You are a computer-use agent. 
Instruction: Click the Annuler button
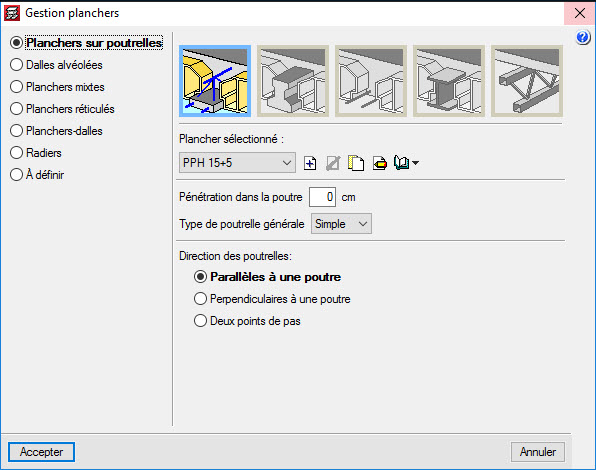537,452
